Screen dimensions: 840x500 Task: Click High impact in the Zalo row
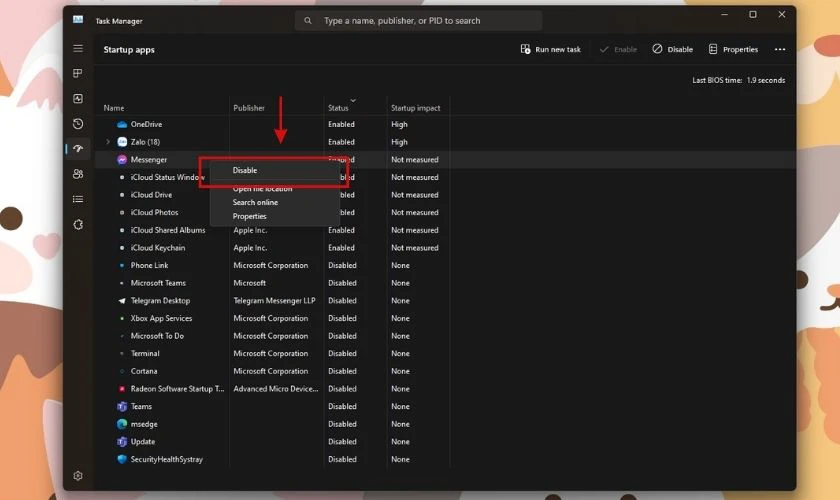pos(399,142)
